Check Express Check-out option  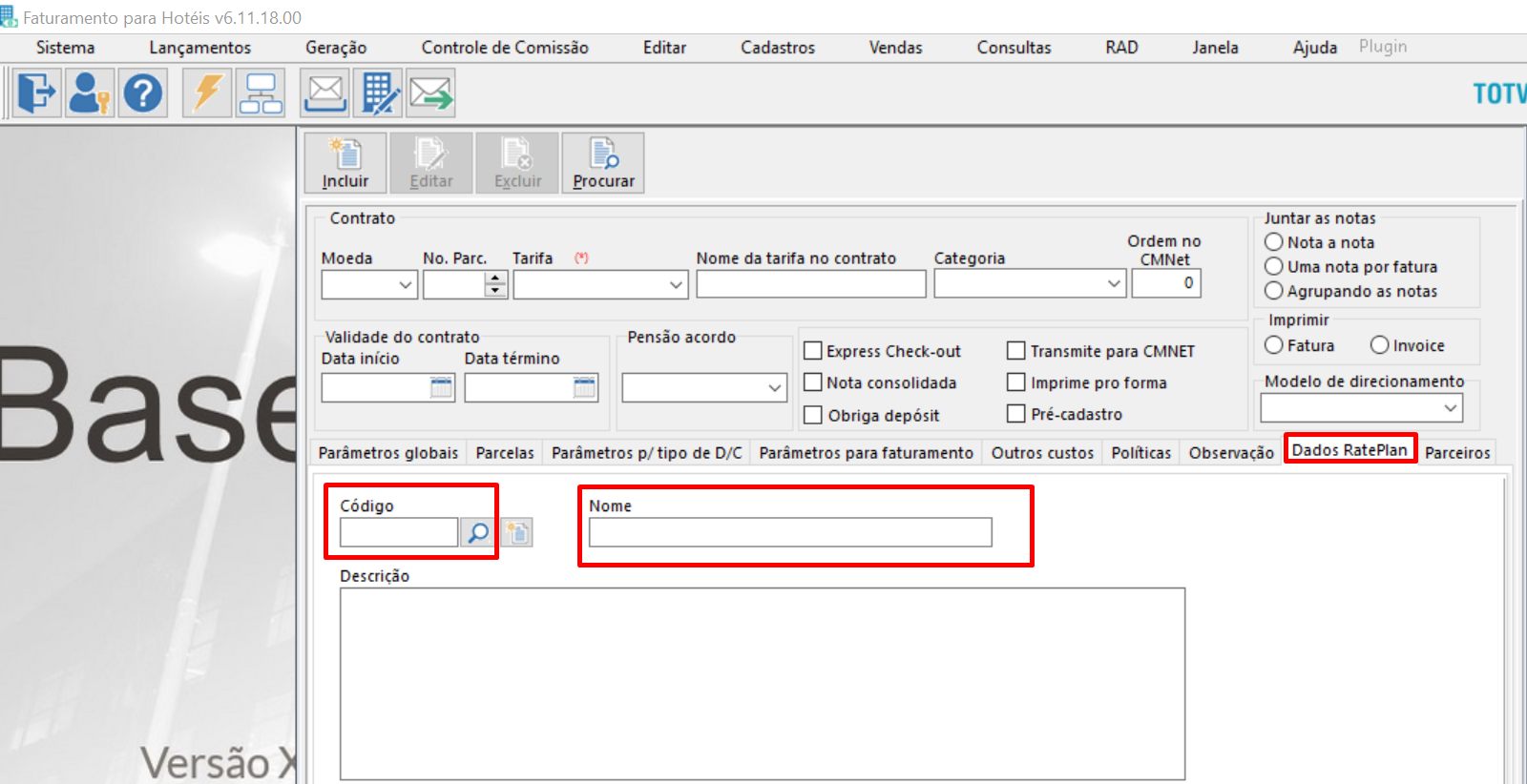[813, 351]
